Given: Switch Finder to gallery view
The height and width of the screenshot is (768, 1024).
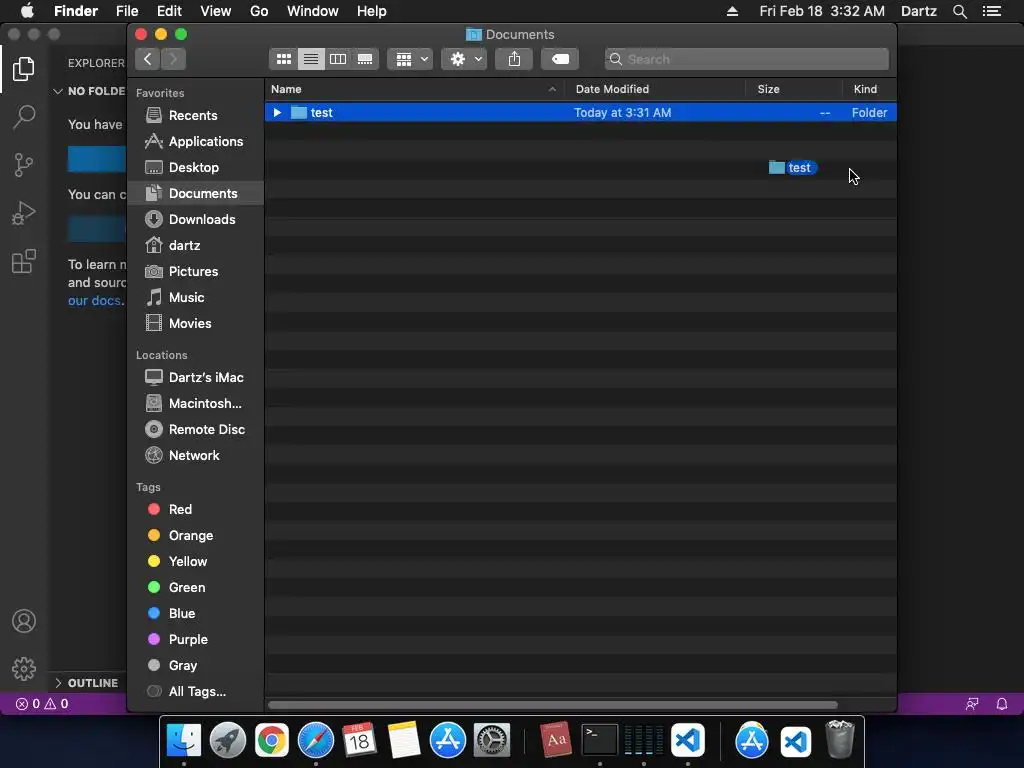Looking at the screenshot, I should [x=365, y=59].
